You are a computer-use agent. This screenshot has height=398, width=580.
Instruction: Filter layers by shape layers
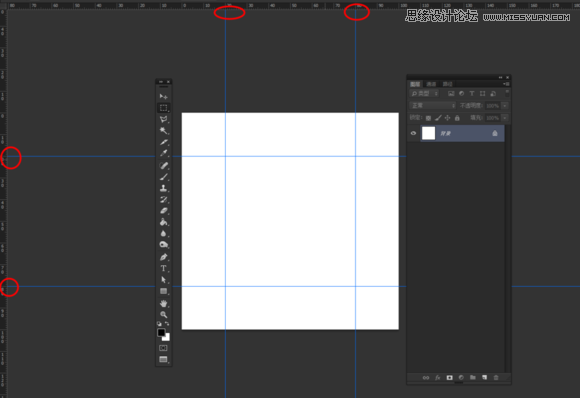482,94
